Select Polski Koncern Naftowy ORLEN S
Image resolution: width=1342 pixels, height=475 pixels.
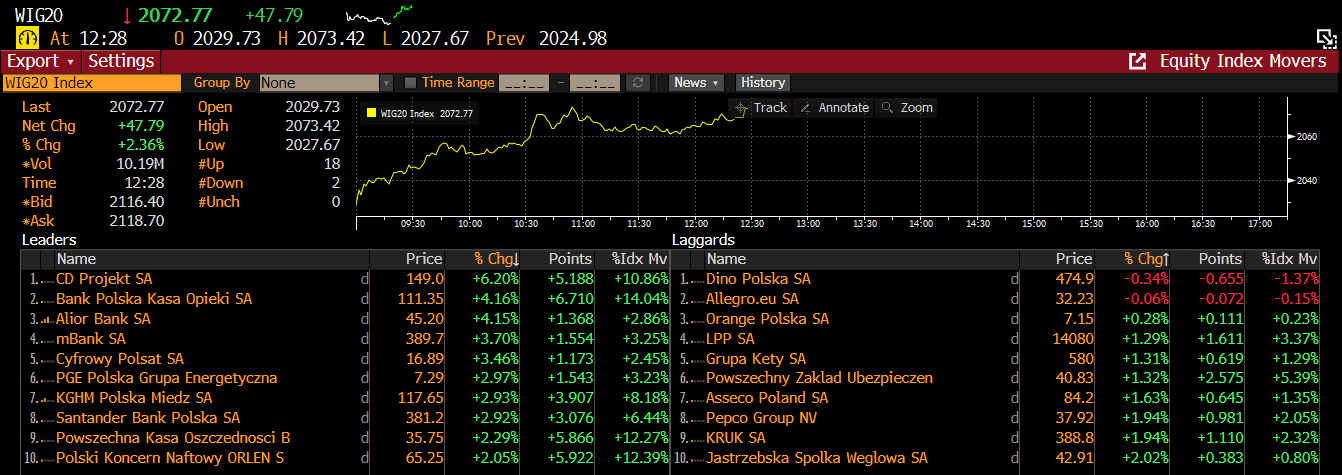170,458
